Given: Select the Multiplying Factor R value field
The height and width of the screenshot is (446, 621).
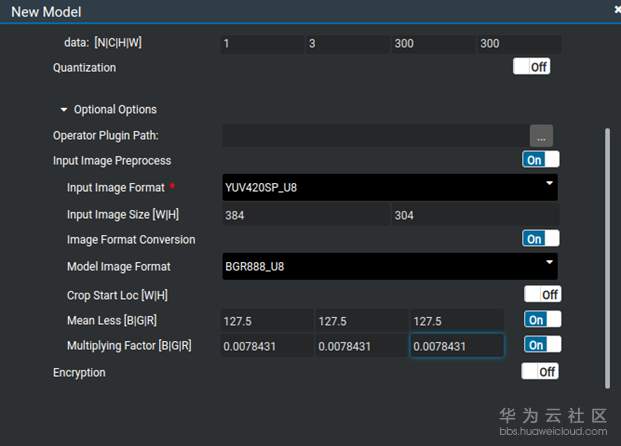Looking at the screenshot, I should pos(456,346).
